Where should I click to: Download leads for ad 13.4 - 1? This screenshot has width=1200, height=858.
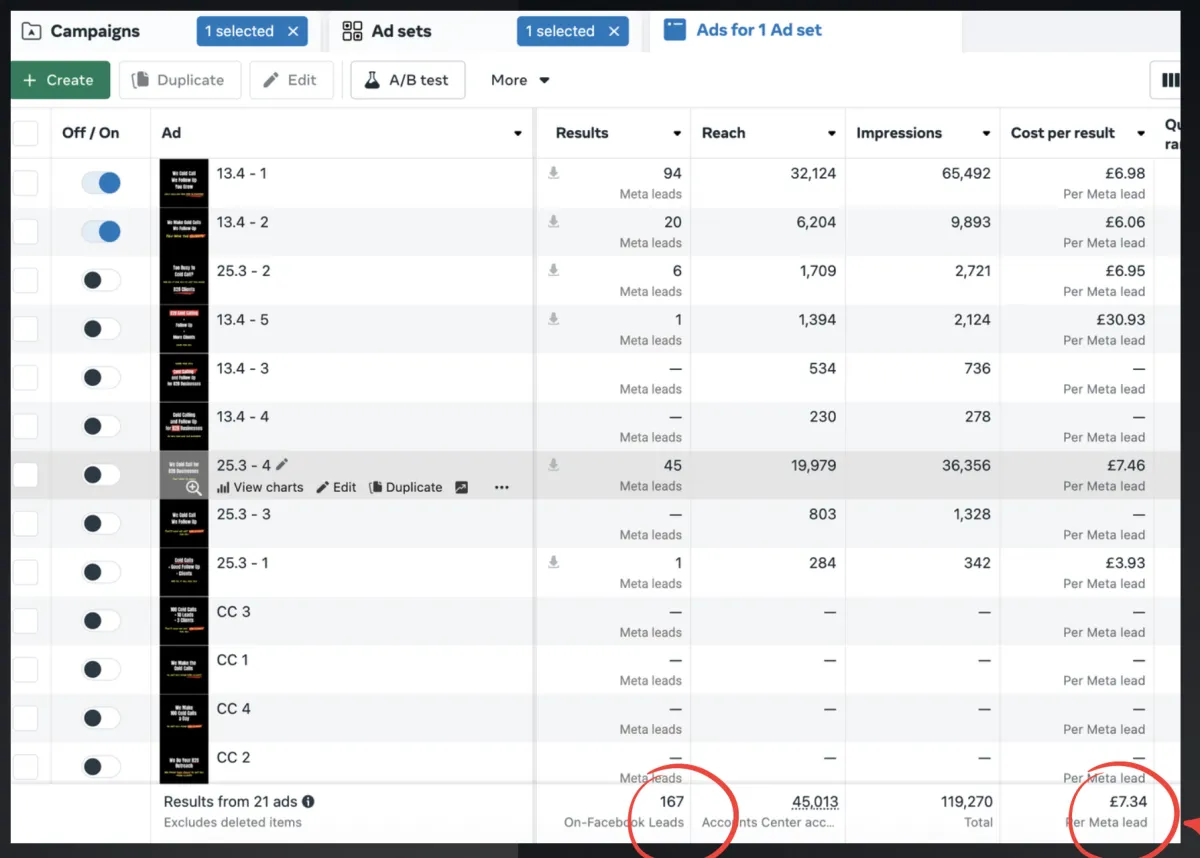click(x=553, y=173)
